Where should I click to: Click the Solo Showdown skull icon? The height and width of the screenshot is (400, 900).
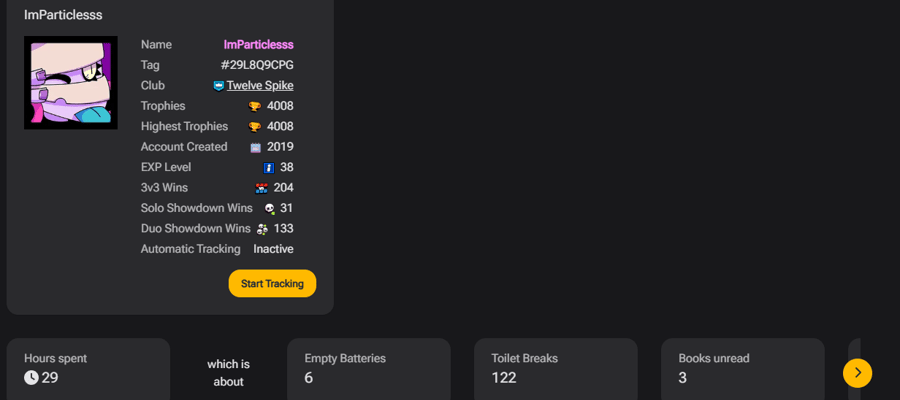[269, 209]
